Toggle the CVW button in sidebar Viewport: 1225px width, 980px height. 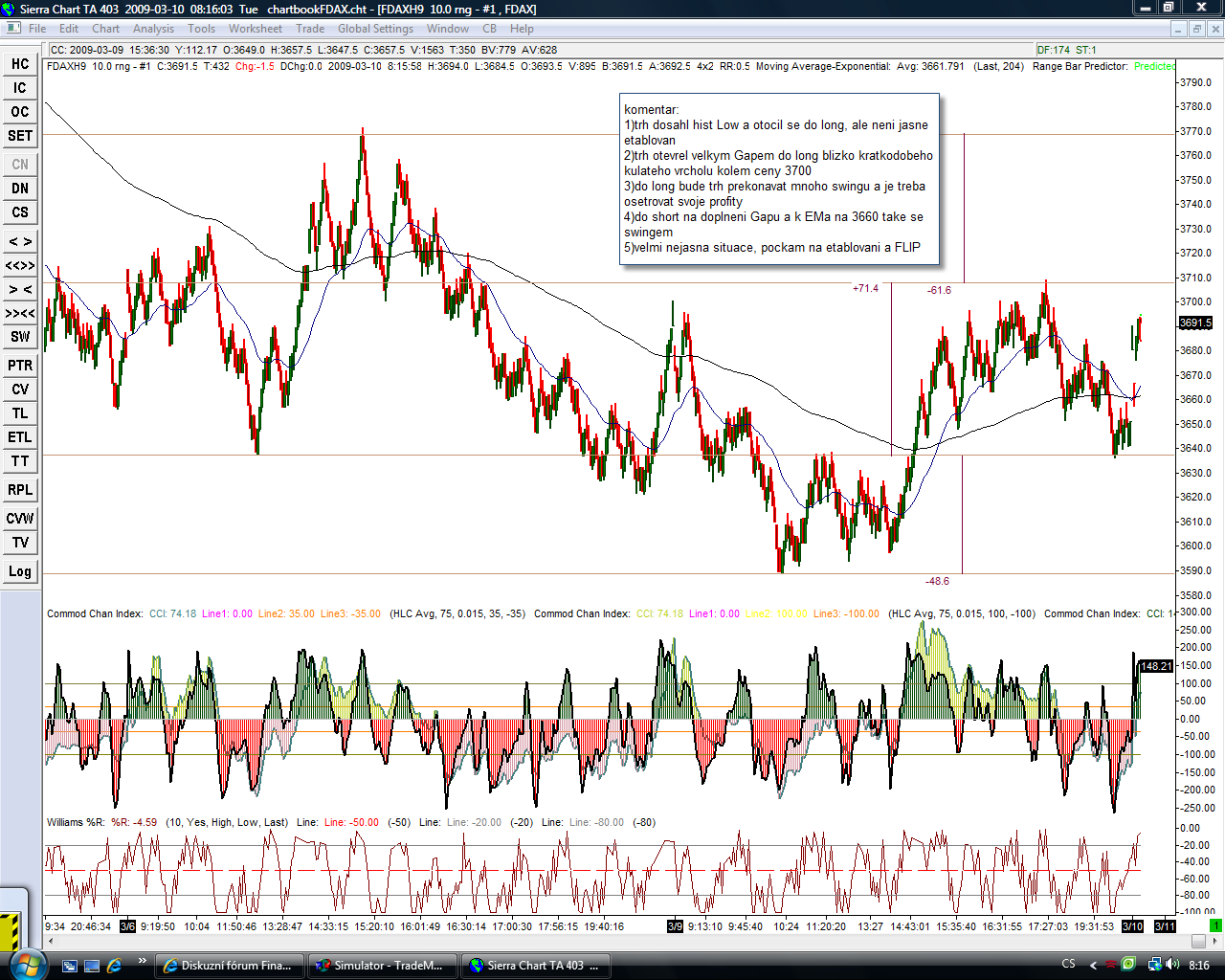(x=20, y=519)
